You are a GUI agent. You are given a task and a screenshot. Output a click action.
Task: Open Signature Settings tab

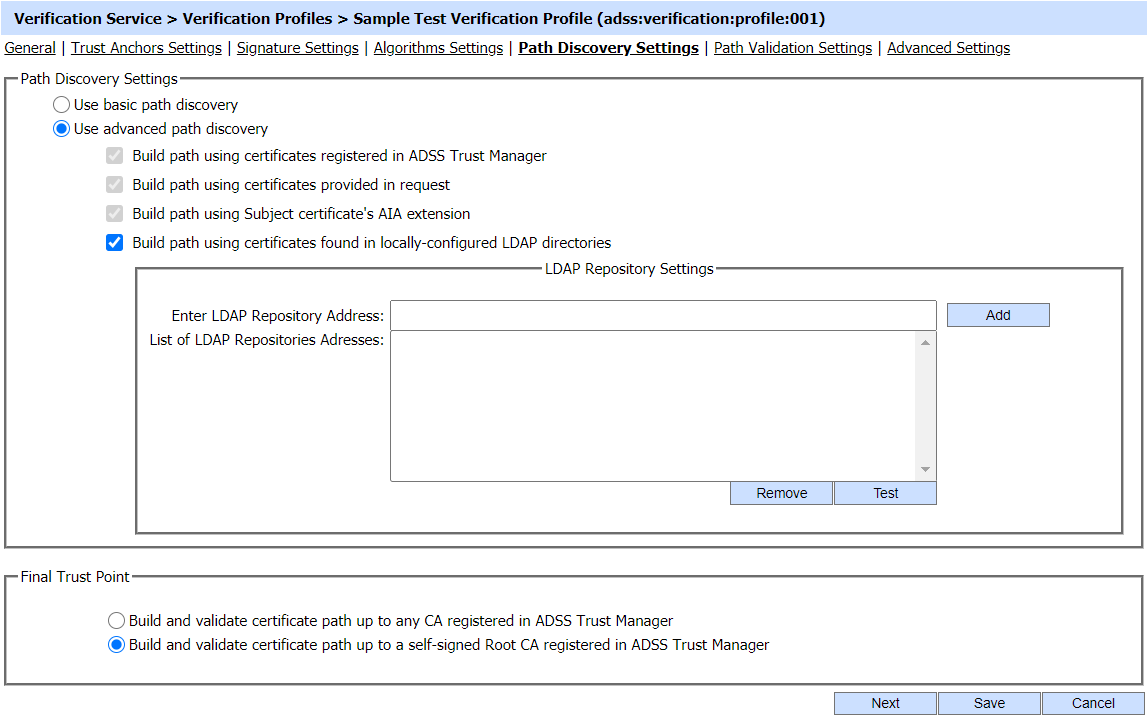click(297, 48)
